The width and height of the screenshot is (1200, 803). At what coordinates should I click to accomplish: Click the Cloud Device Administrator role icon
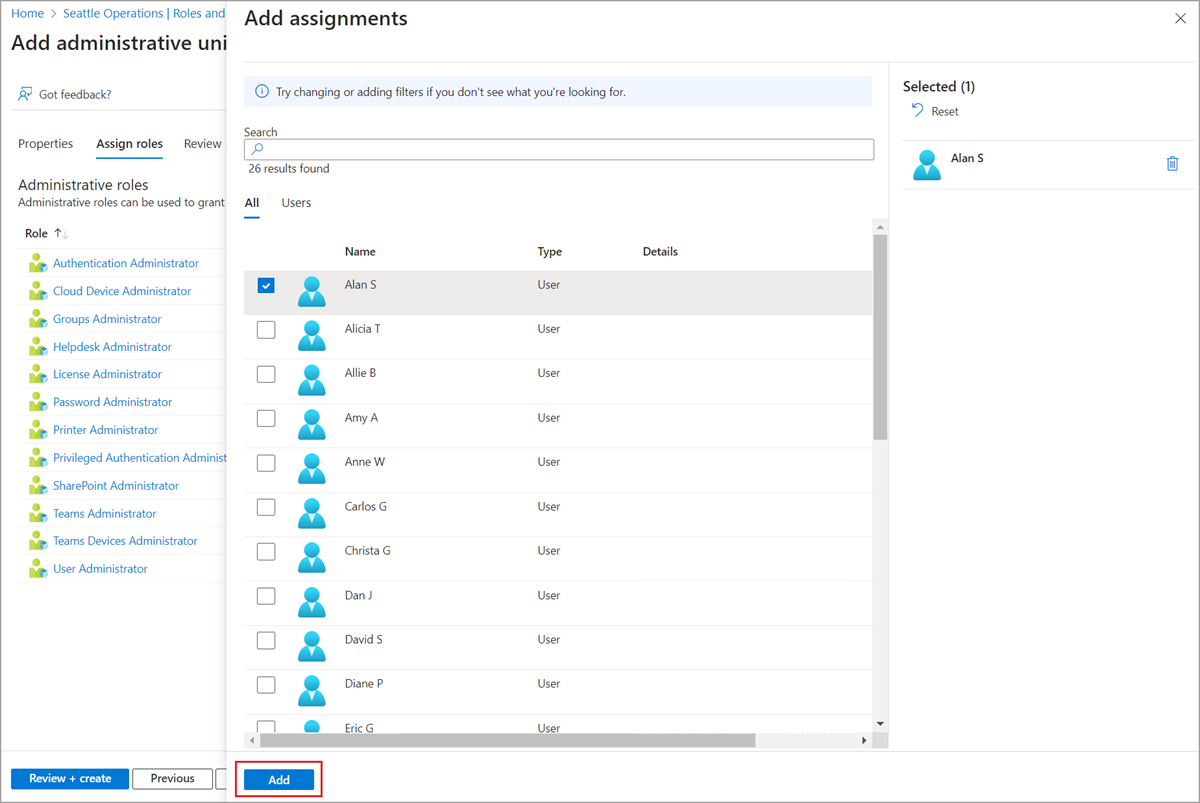(x=38, y=291)
